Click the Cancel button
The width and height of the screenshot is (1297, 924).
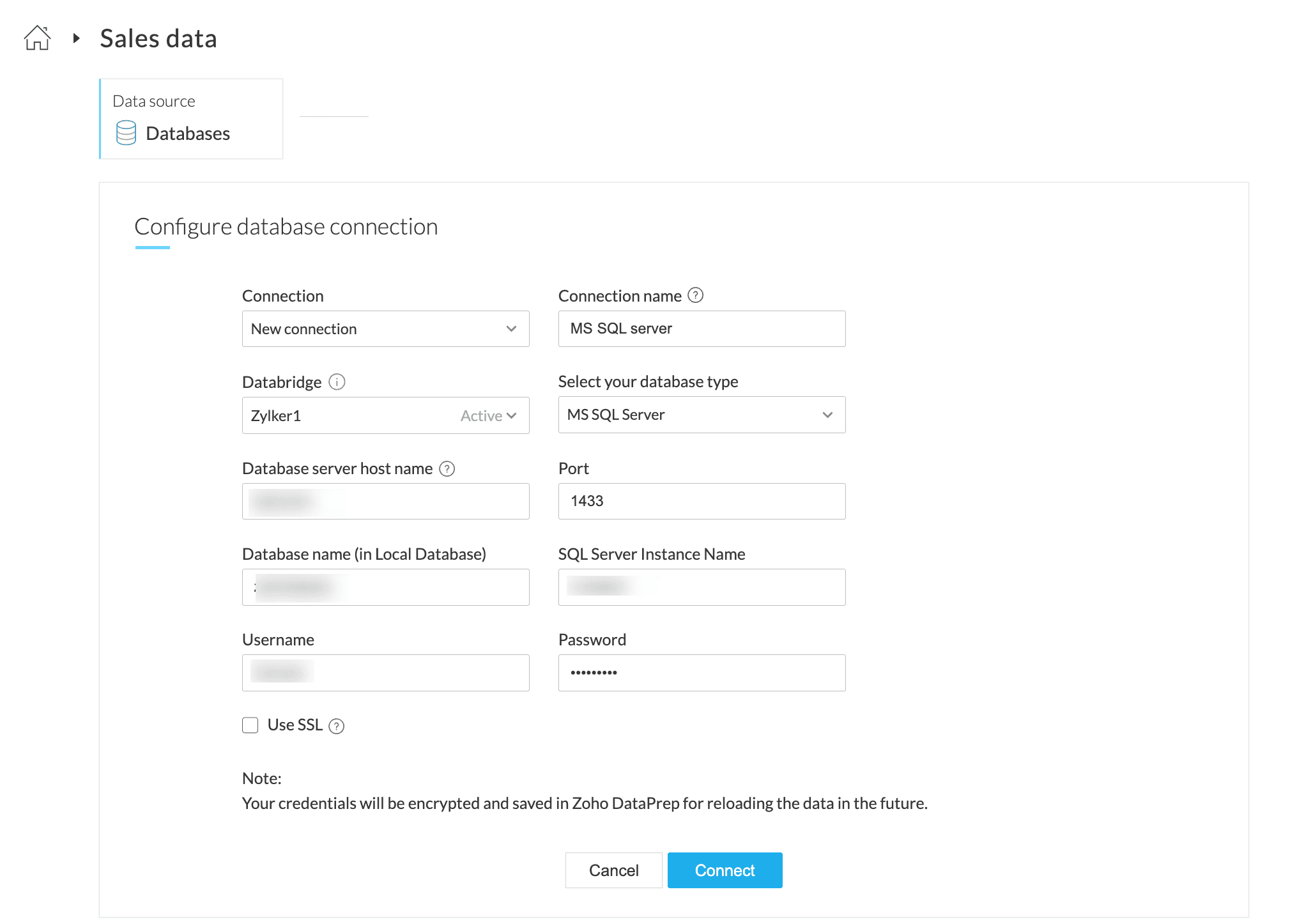pyautogui.click(x=613, y=870)
